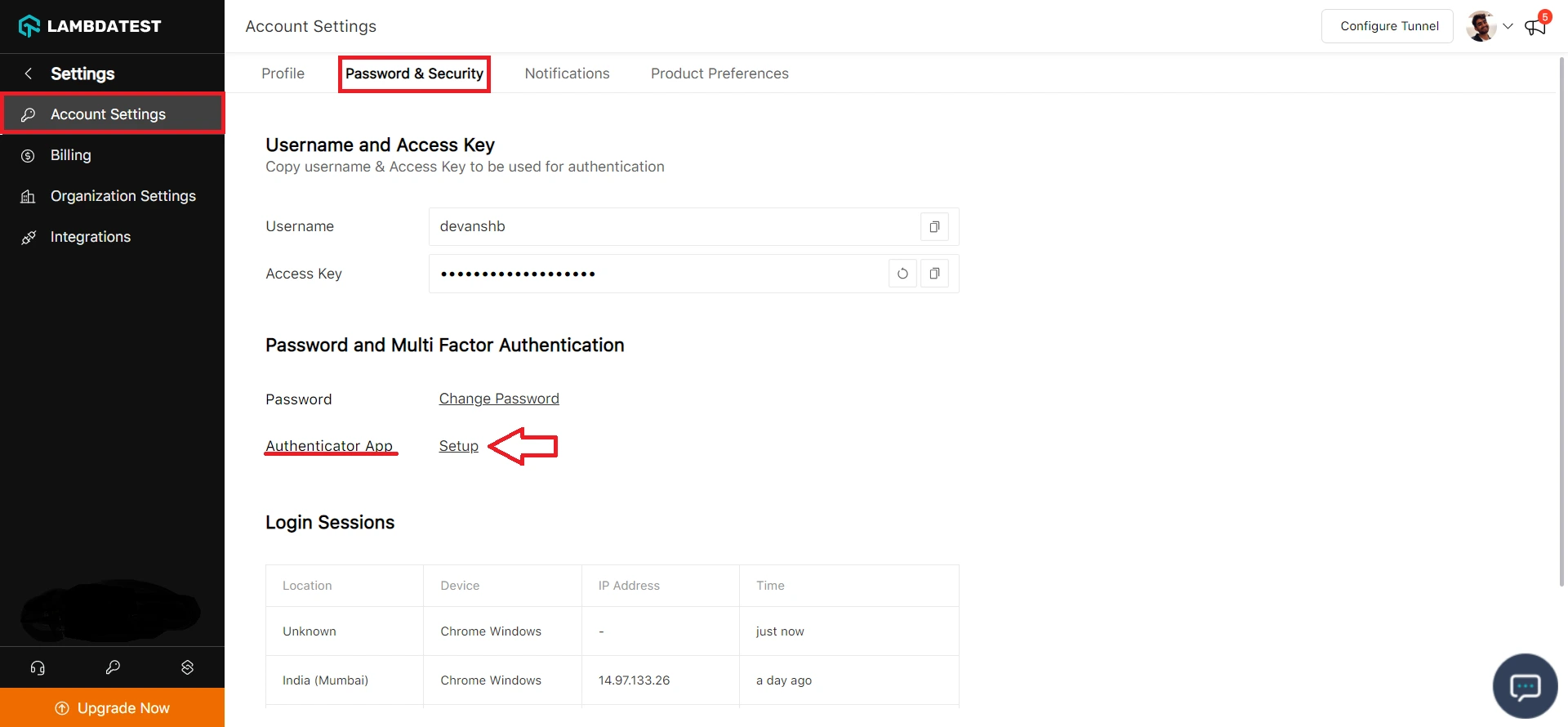Open Billing in the sidebar
The height and width of the screenshot is (727, 1568).
[x=71, y=155]
